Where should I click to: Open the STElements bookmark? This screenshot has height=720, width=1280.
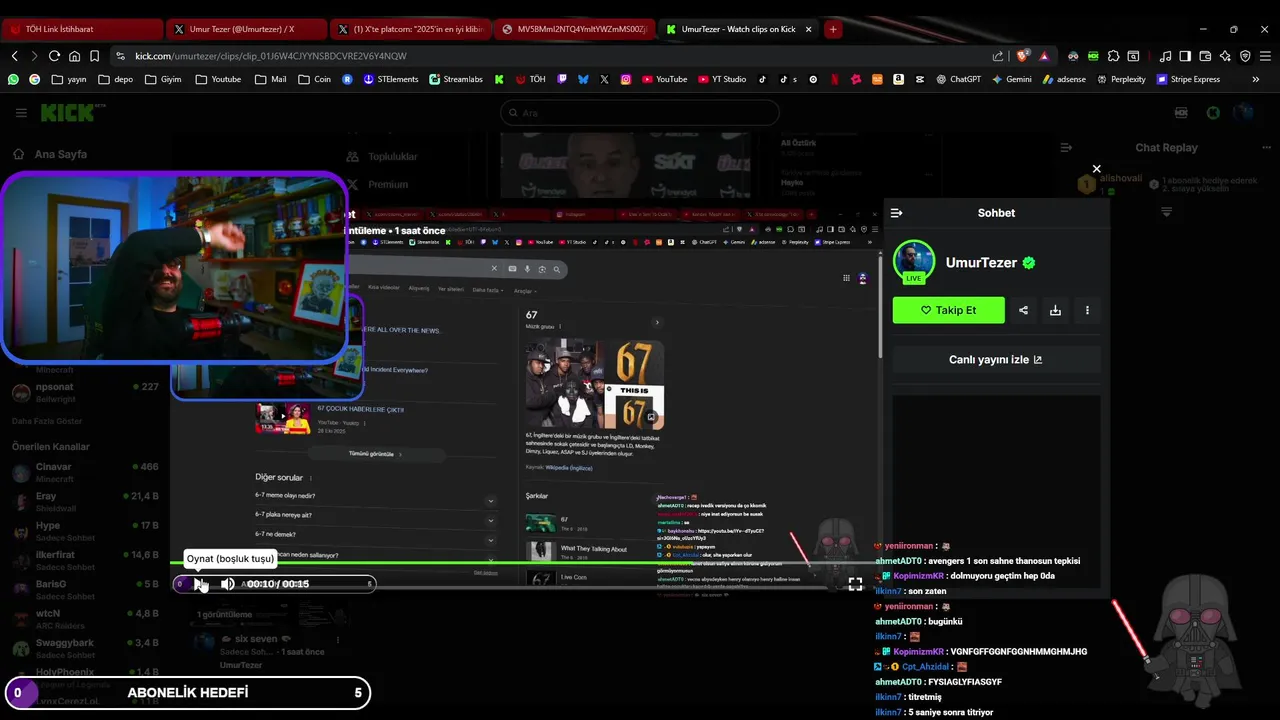[x=391, y=79]
